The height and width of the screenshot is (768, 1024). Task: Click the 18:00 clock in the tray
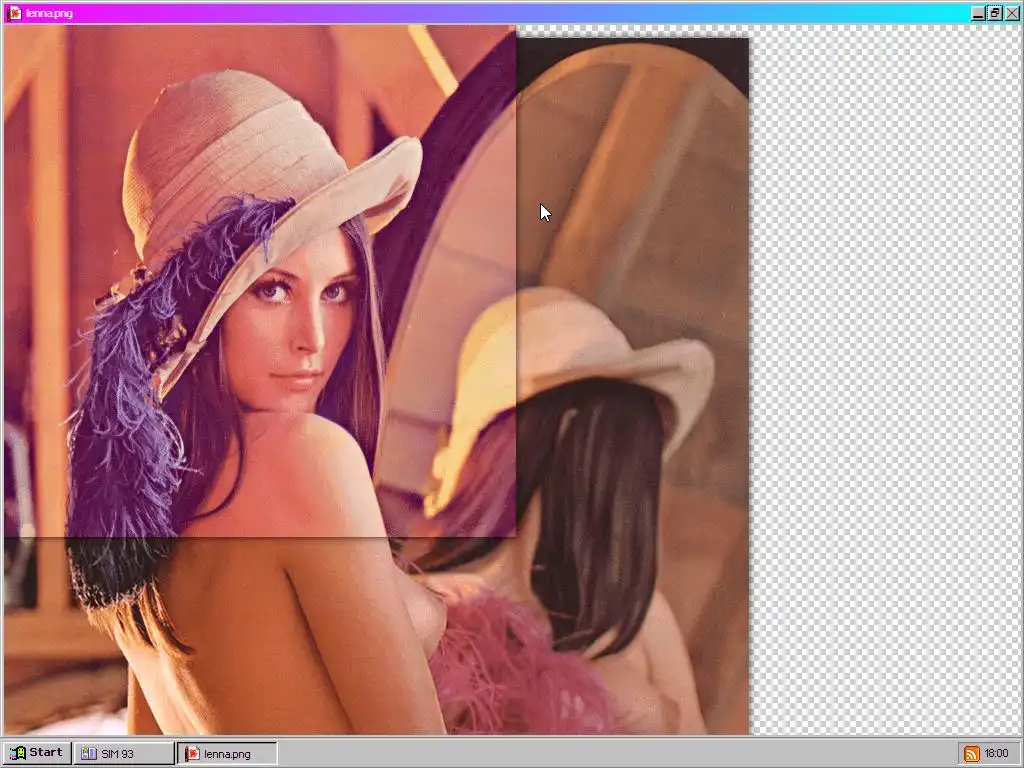[997, 754]
